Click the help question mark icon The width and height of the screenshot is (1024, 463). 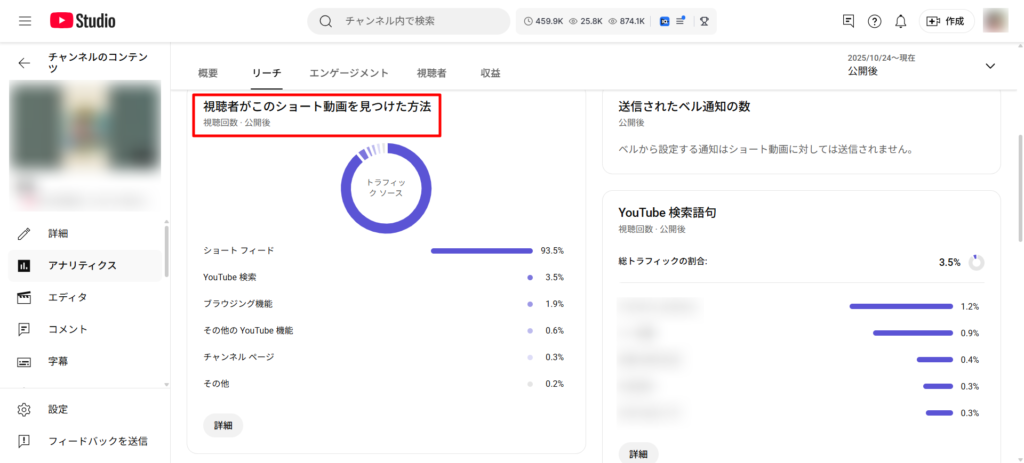tap(874, 21)
